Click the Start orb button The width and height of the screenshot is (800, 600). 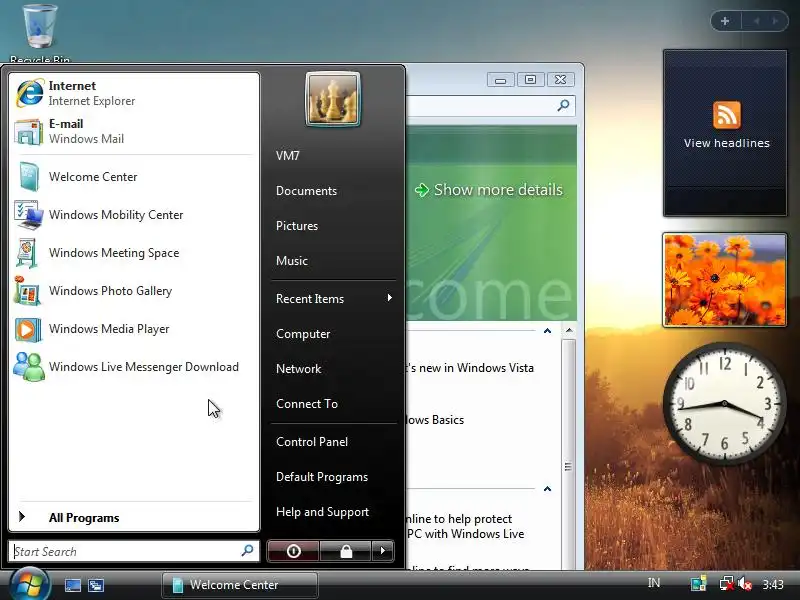tap(29, 585)
